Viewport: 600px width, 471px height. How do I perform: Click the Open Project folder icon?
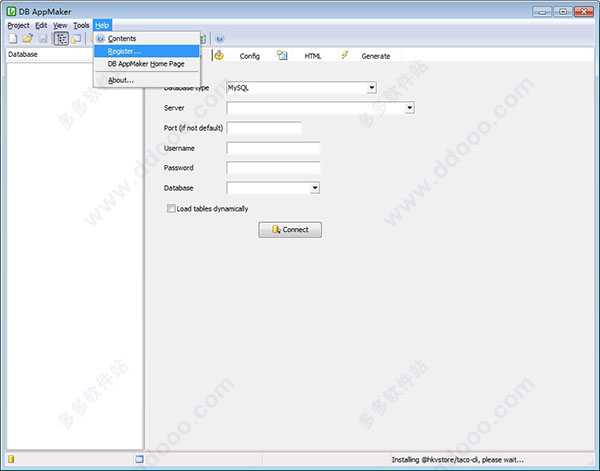28,38
